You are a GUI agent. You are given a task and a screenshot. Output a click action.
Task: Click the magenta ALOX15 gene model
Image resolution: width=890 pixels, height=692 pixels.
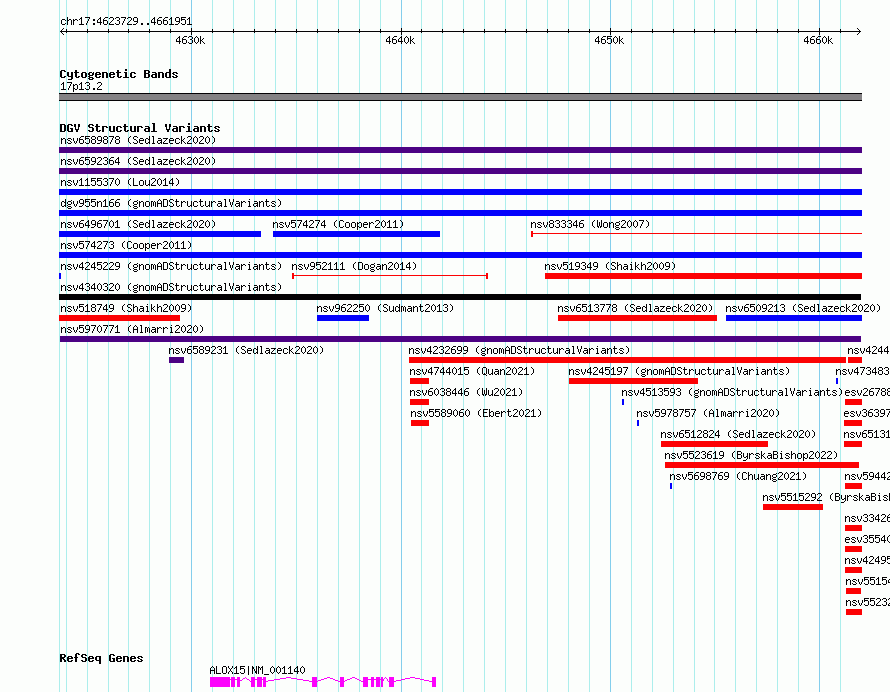[x=323, y=682]
